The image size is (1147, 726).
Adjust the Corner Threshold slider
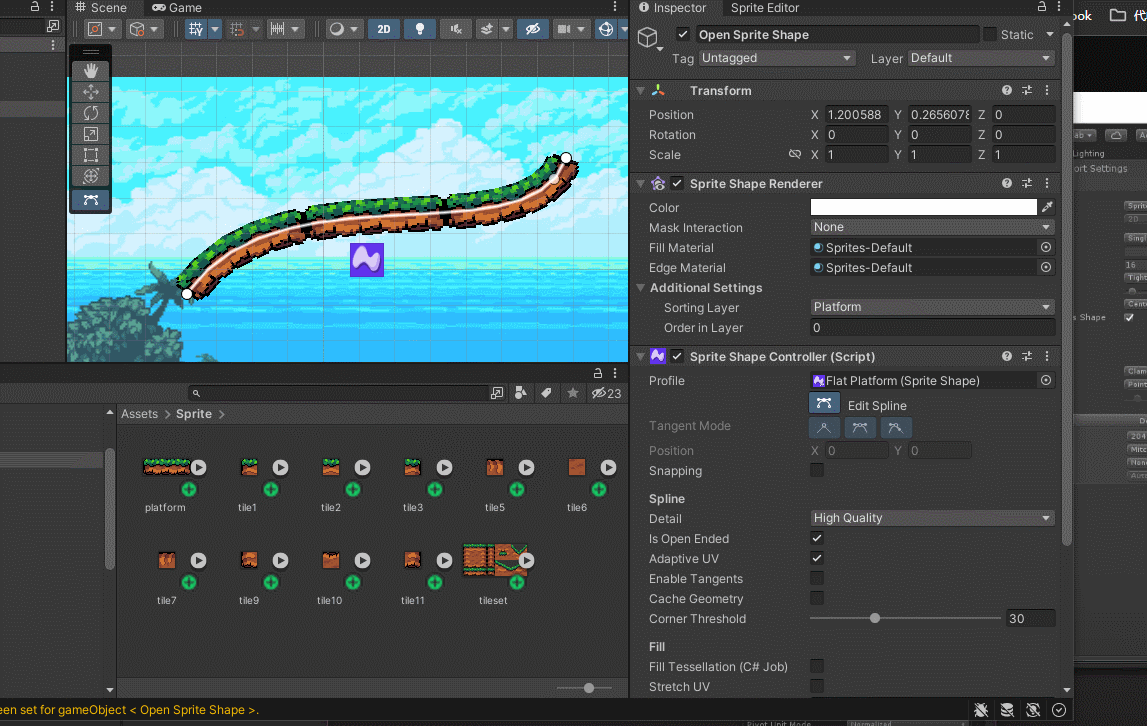(x=875, y=618)
